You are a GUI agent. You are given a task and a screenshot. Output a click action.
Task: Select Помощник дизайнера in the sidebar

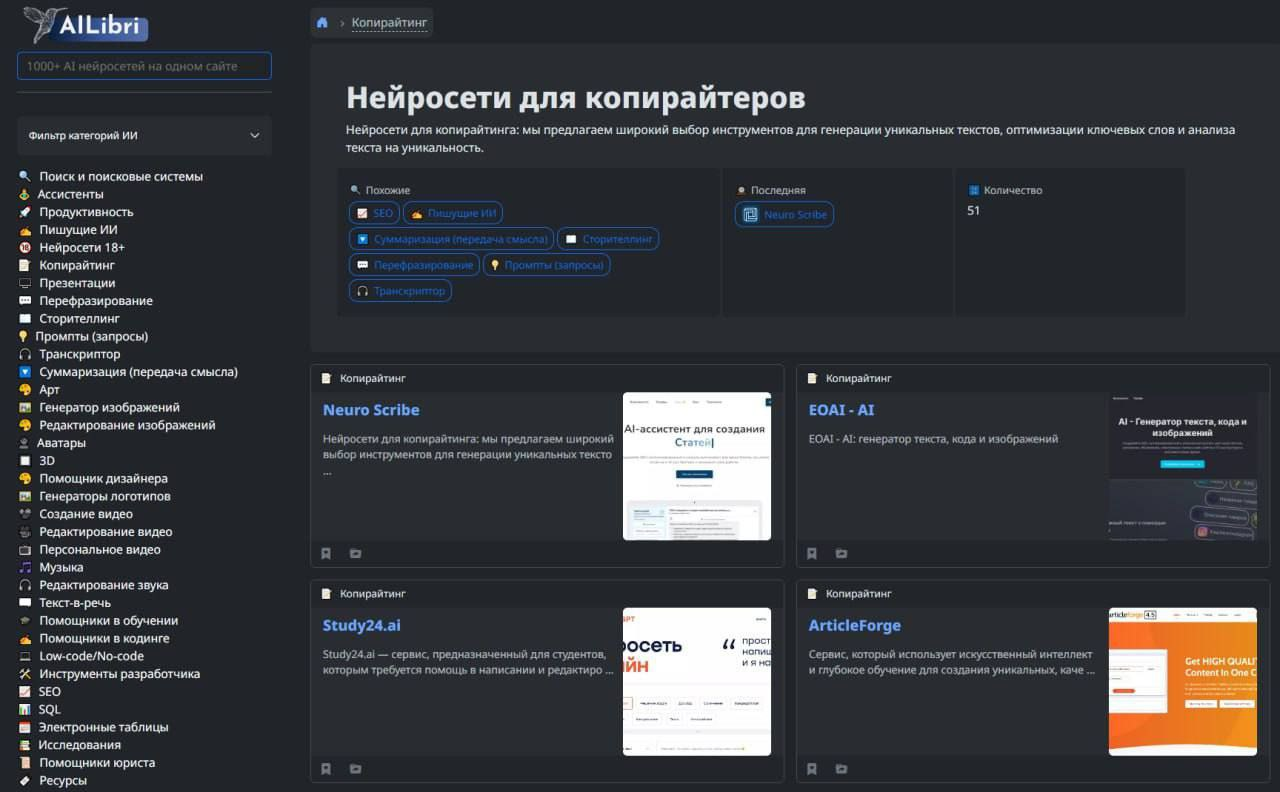coord(104,479)
